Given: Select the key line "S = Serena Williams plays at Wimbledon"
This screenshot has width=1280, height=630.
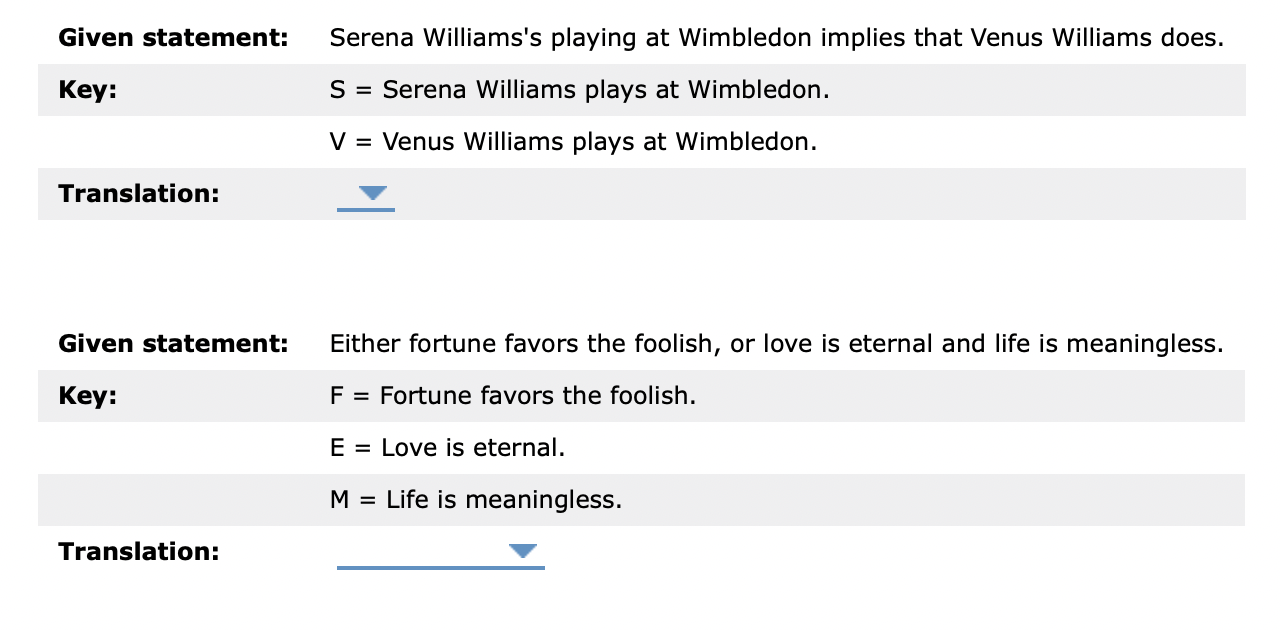Looking at the screenshot, I should coord(580,90).
